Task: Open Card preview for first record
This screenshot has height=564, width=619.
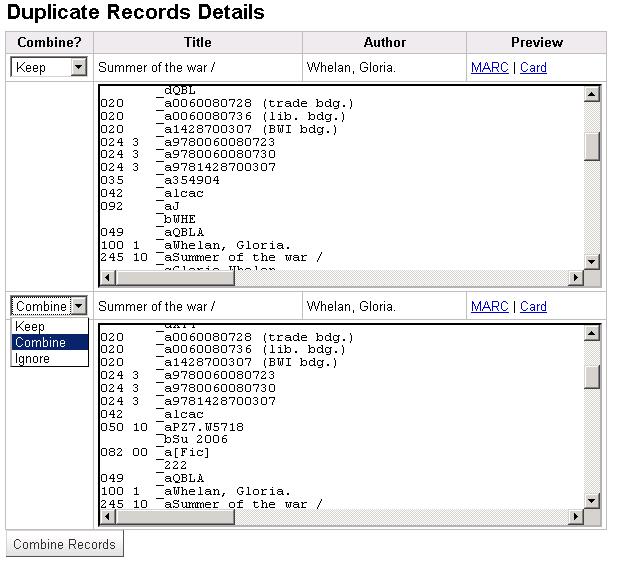Action: tap(533, 68)
